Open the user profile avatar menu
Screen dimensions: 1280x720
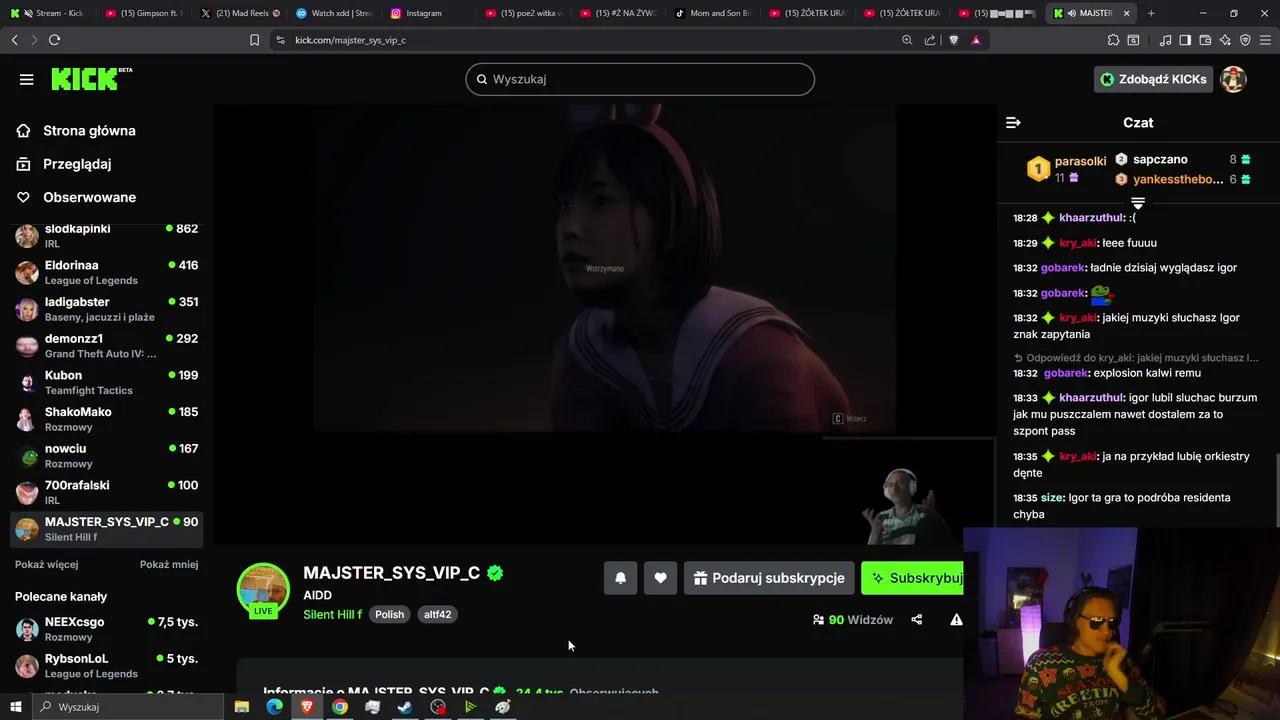pyautogui.click(x=1233, y=79)
